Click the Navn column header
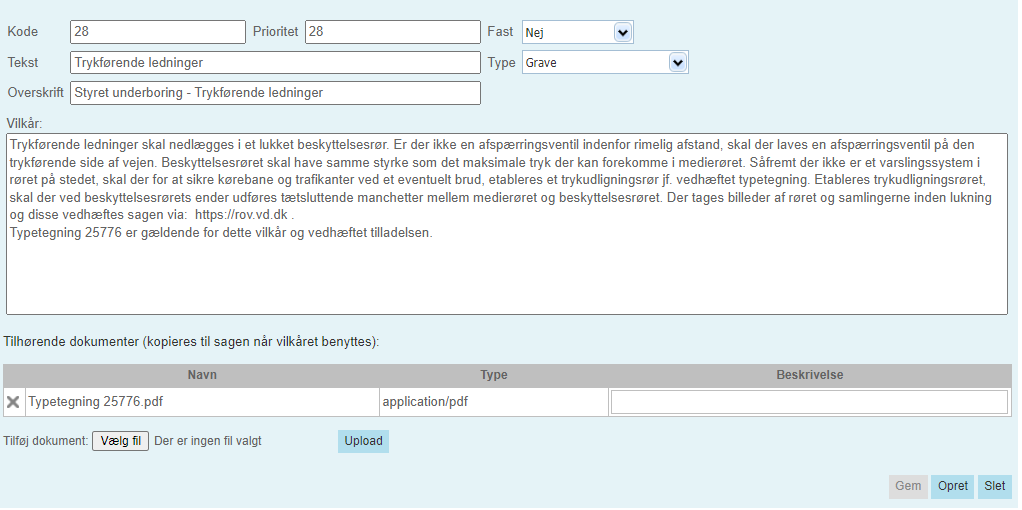Image resolution: width=1022 pixels, height=510 pixels. [202, 375]
